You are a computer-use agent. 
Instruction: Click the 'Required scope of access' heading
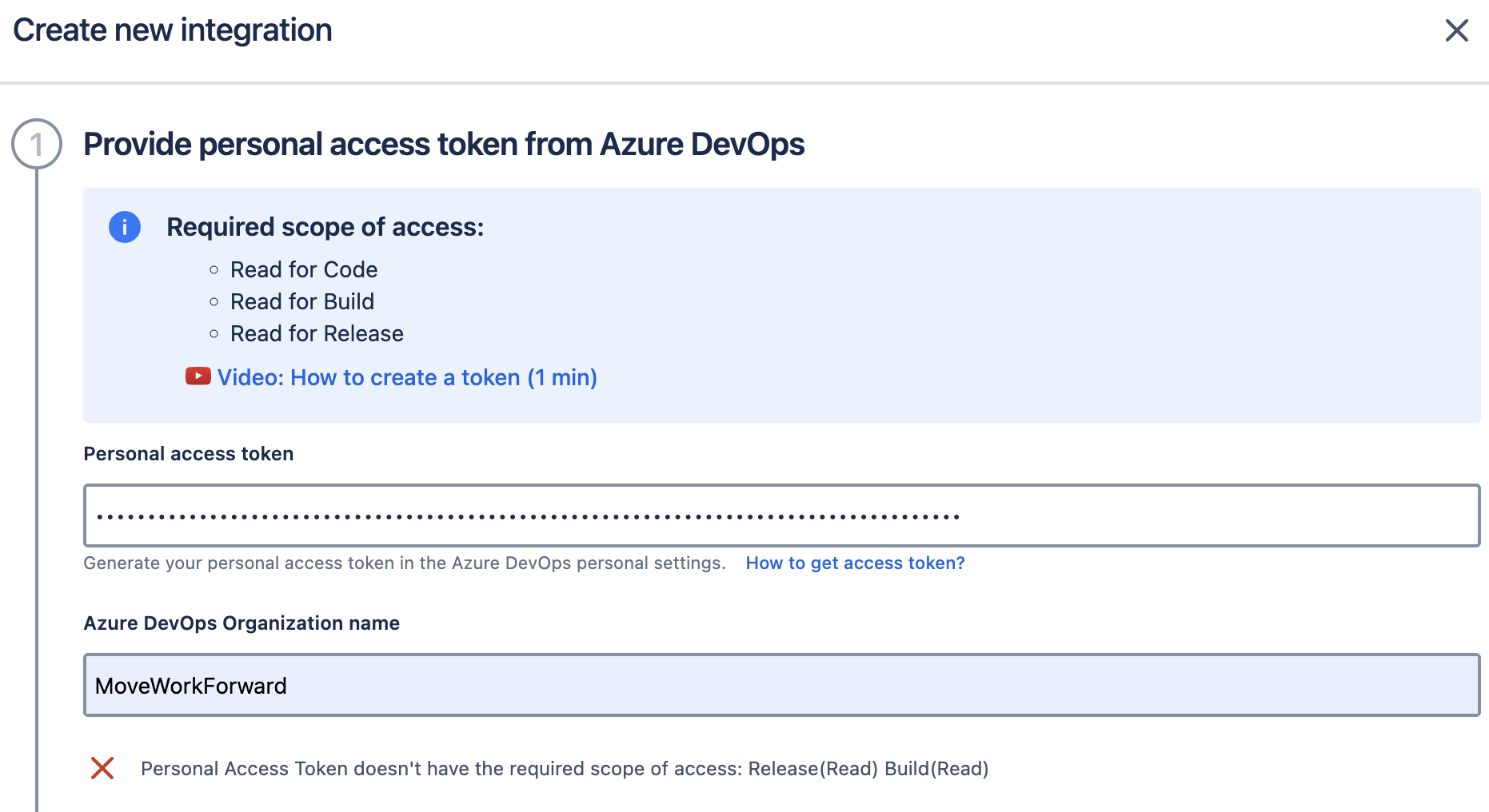325,227
